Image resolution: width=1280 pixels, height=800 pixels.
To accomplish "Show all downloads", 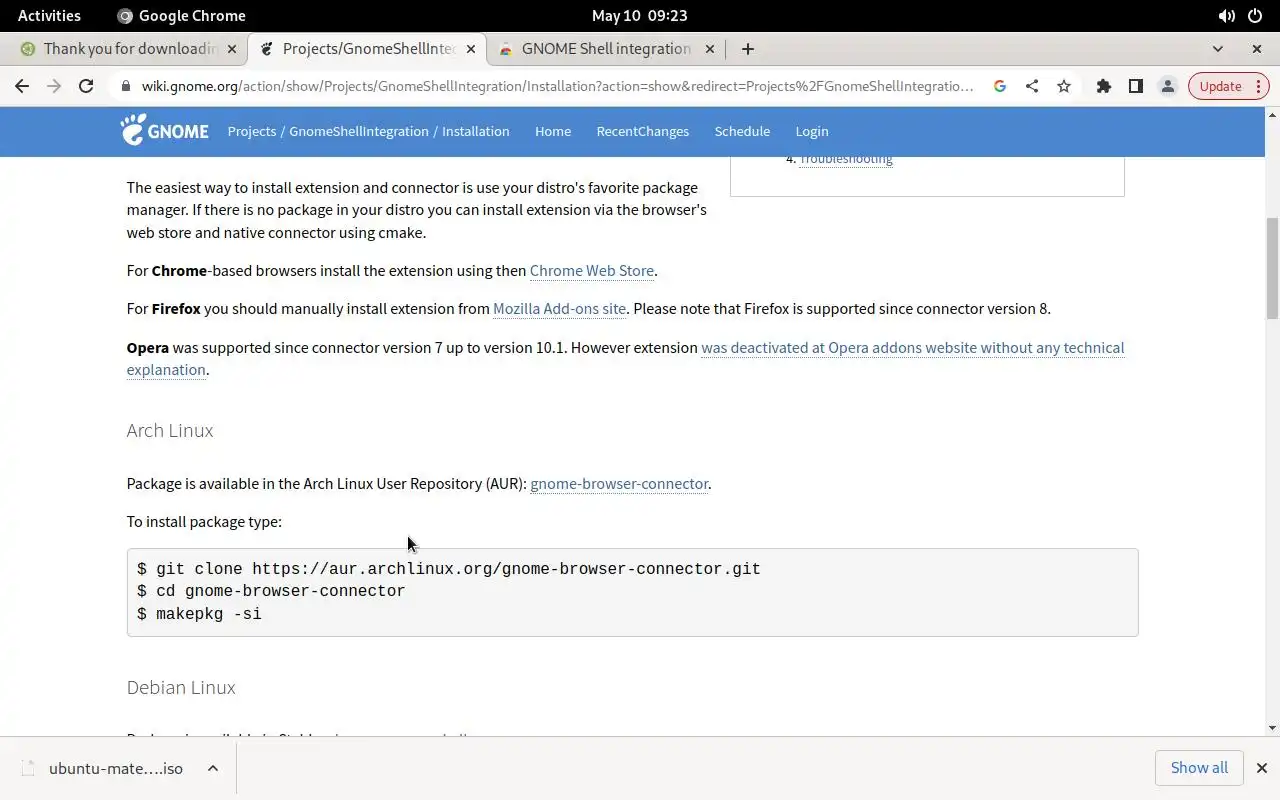I will click(1199, 768).
